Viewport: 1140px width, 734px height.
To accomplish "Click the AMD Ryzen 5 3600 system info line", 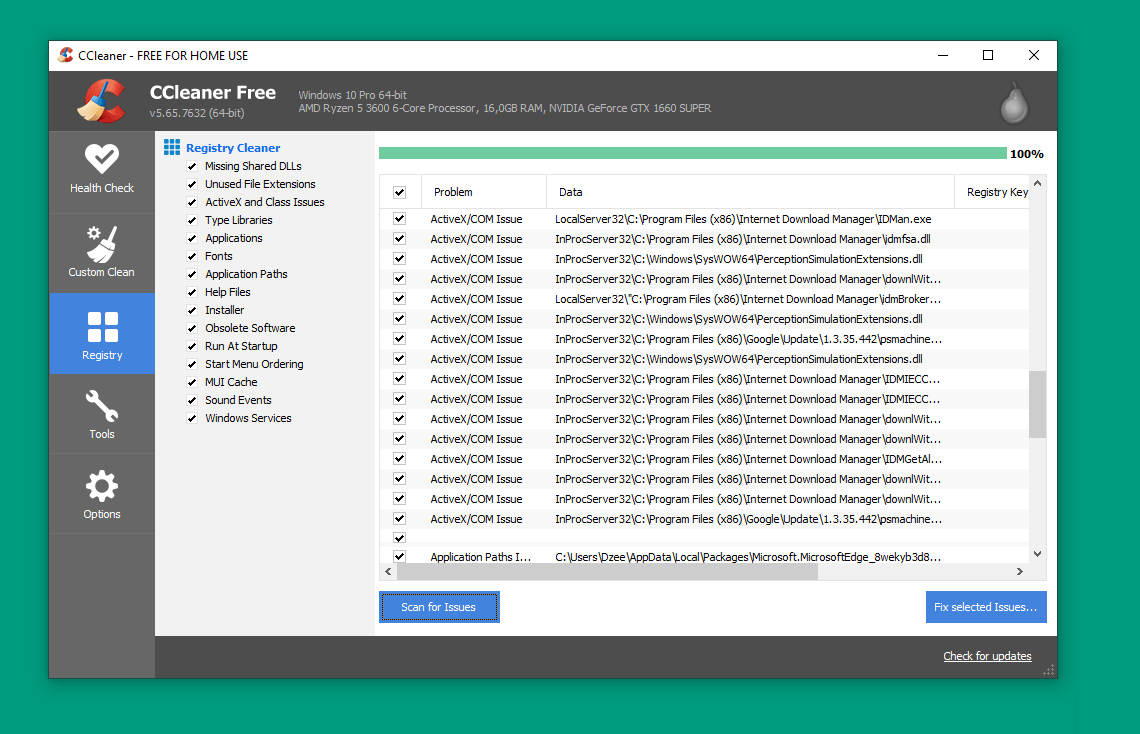I will [505, 108].
